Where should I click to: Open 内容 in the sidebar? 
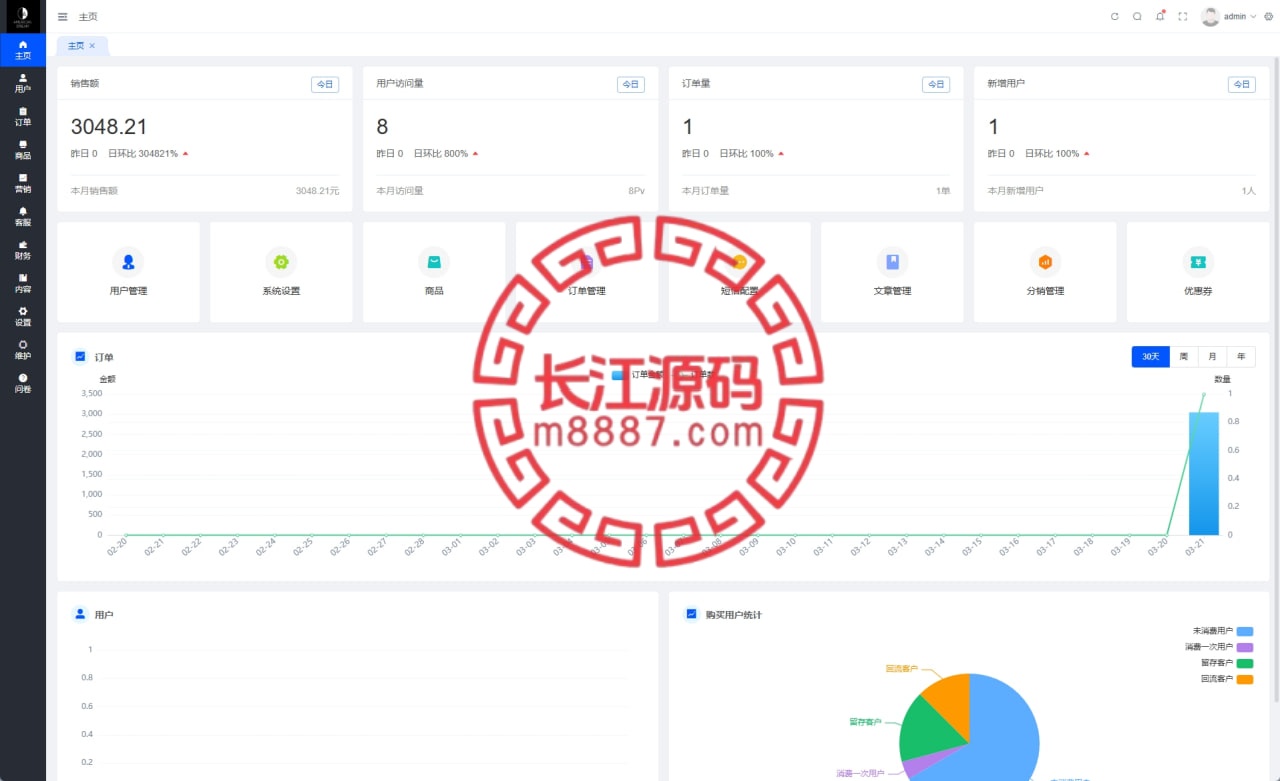[x=23, y=283]
